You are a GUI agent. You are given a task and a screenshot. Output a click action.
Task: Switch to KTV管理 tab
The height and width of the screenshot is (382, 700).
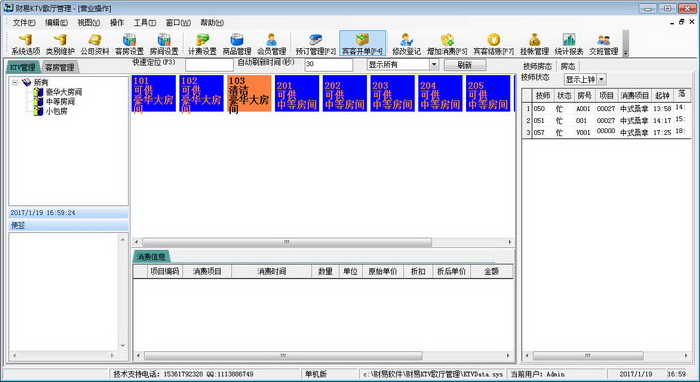tap(22, 67)
